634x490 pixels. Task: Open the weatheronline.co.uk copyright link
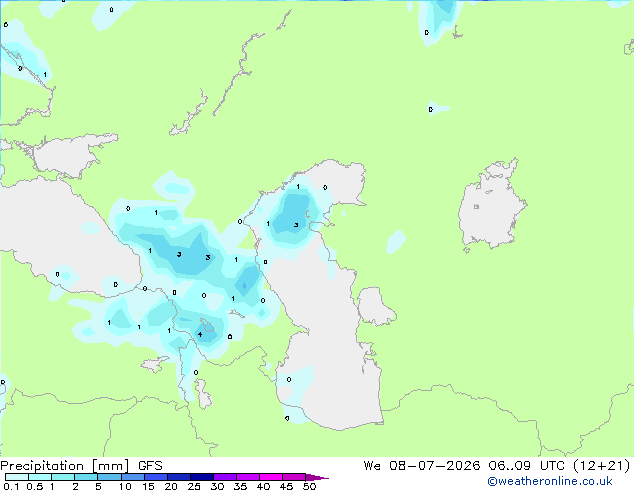pyautogui.click(x=550, y=481)
